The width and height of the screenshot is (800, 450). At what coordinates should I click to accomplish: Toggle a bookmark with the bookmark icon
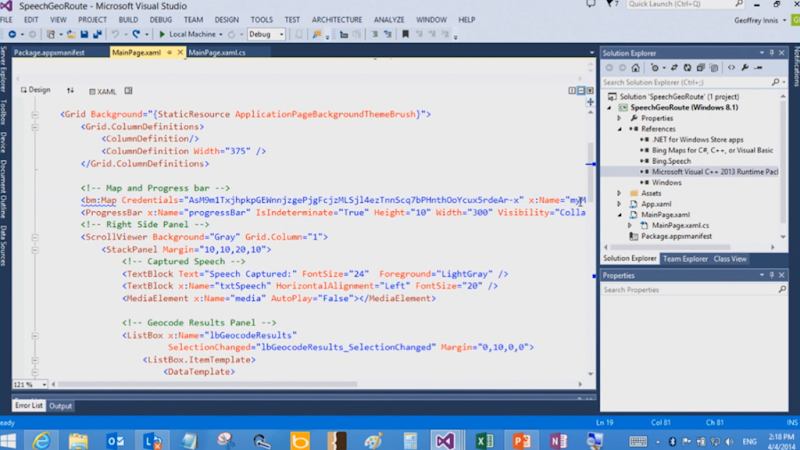405,34
